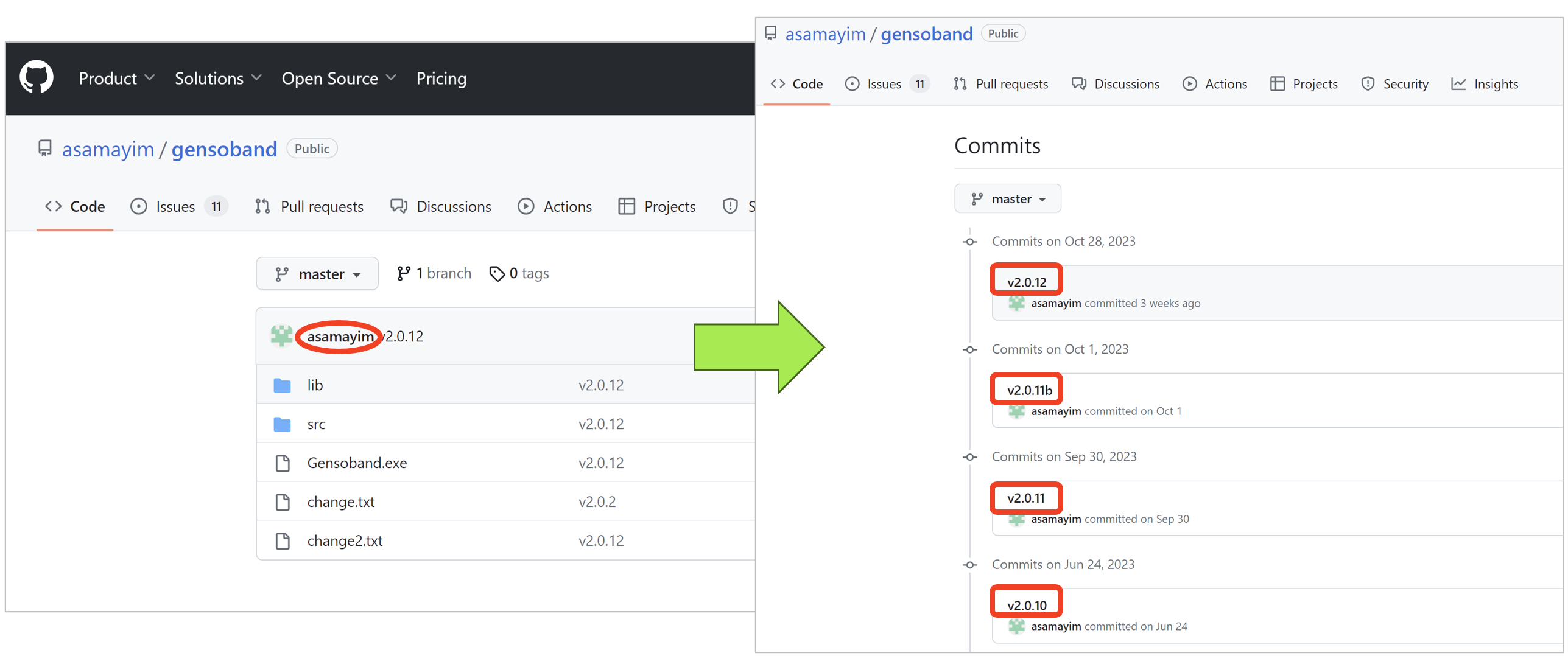
Task: Open the change.txt file
Action: (341, 501)
